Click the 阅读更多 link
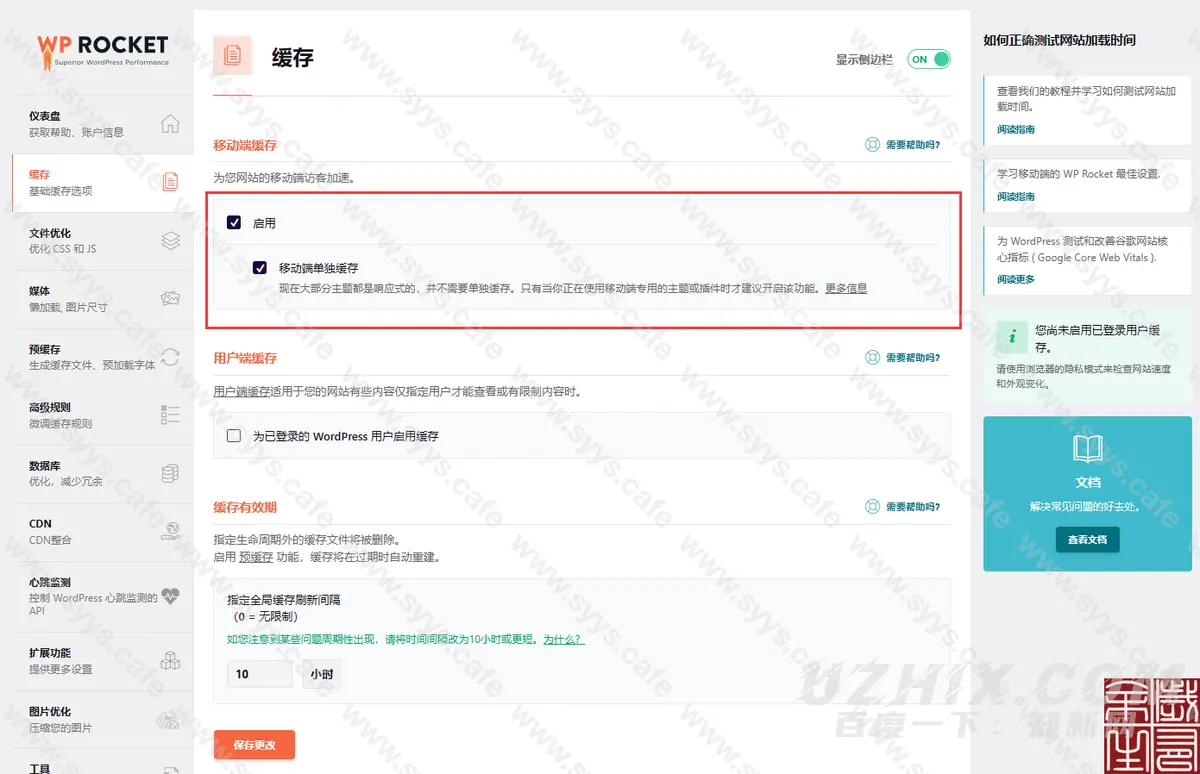 coord(1016,279)
